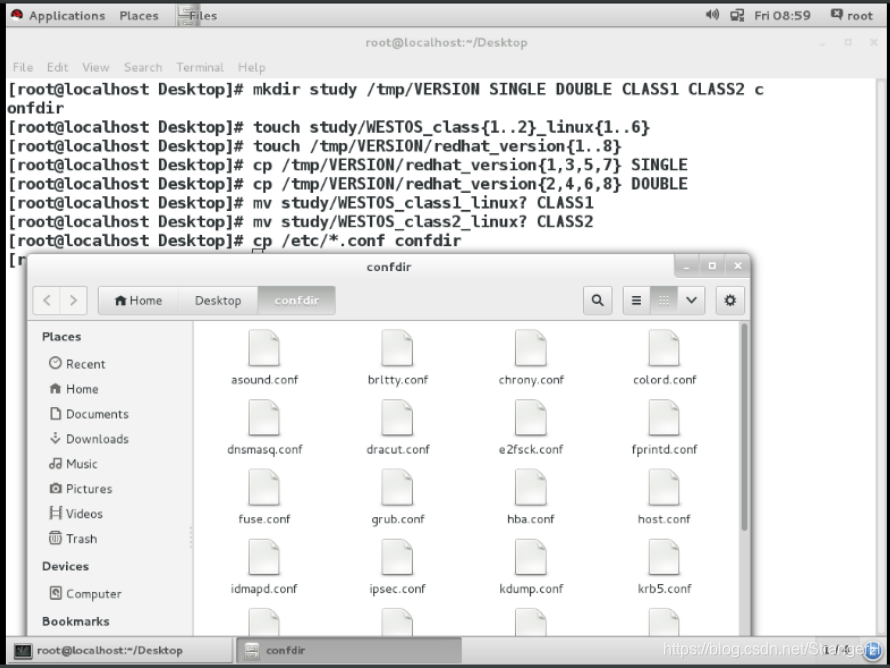Open the terminal Terminal menu
The height and width of the screenshot is (668, 890).
(200, 68)
